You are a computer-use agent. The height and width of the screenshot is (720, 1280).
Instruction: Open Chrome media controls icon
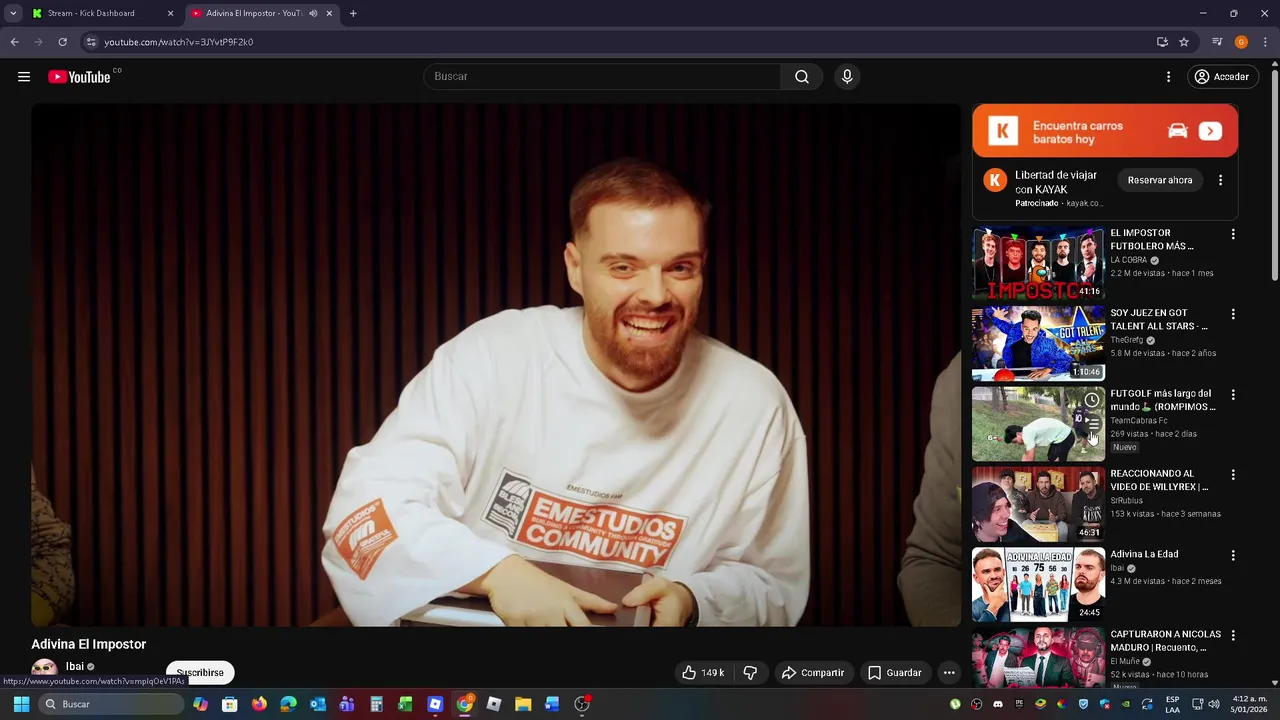(1217, 42)
